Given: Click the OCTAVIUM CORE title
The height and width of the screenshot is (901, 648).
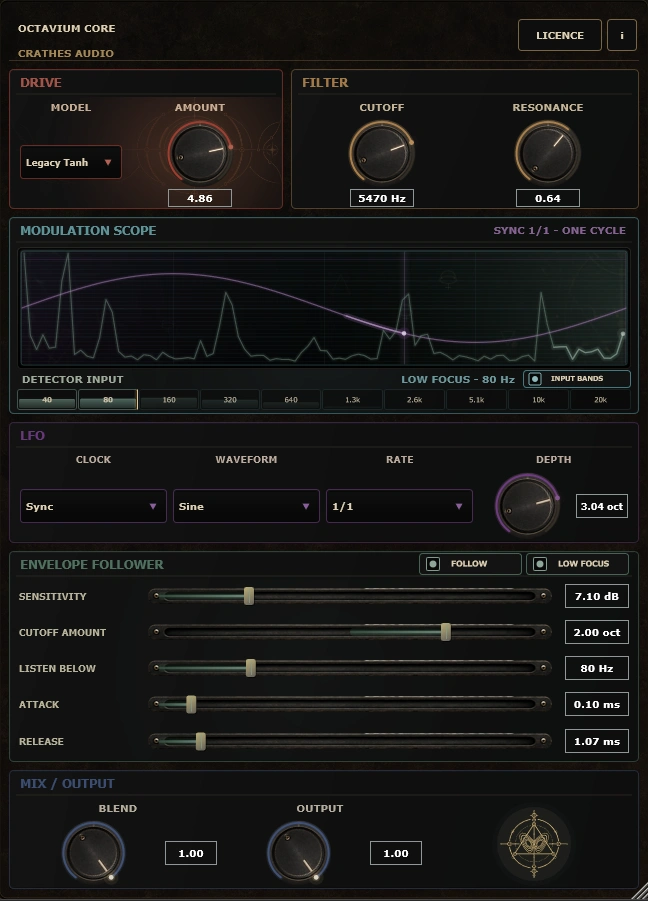Looking at the screenshot, I should [x=67, y=28].
